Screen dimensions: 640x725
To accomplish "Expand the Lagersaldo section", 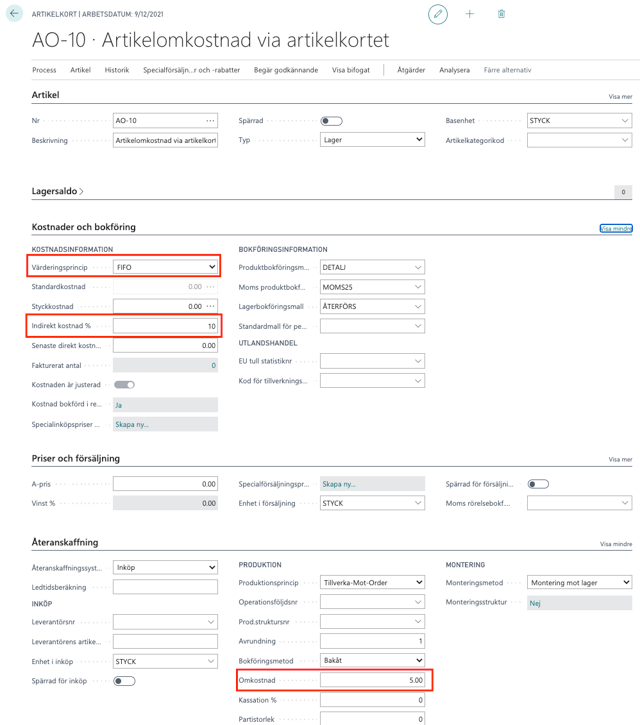I will coord(58,191).
